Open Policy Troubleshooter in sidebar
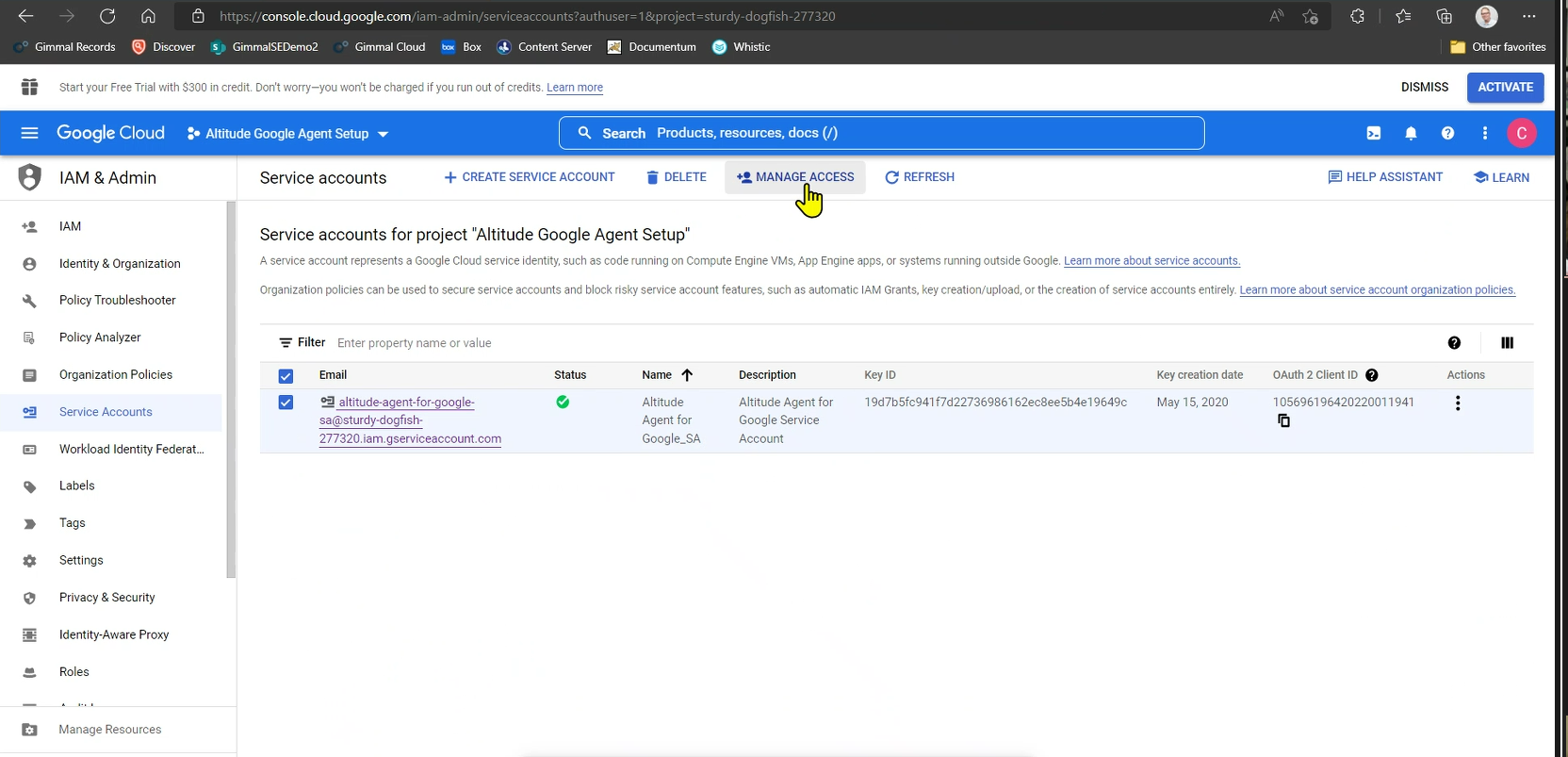This screenshot has width=1568, height=757. (x=117, y=301)
